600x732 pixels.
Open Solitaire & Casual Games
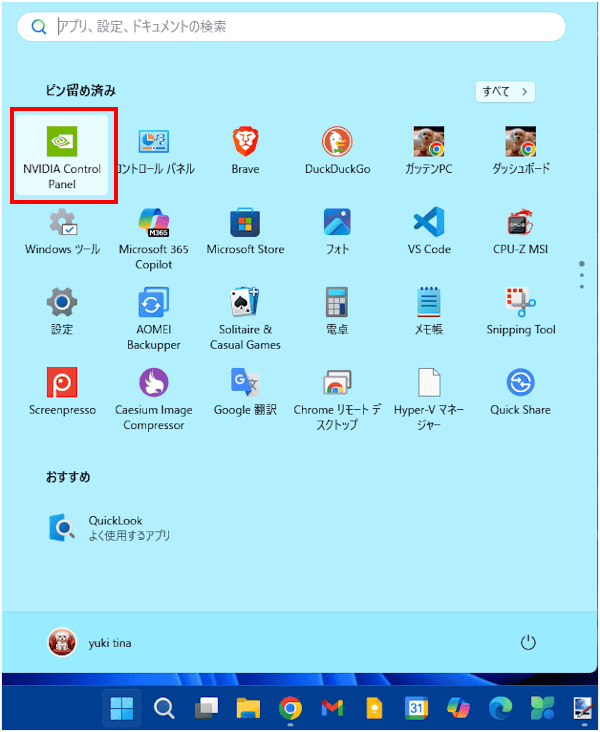245,319
